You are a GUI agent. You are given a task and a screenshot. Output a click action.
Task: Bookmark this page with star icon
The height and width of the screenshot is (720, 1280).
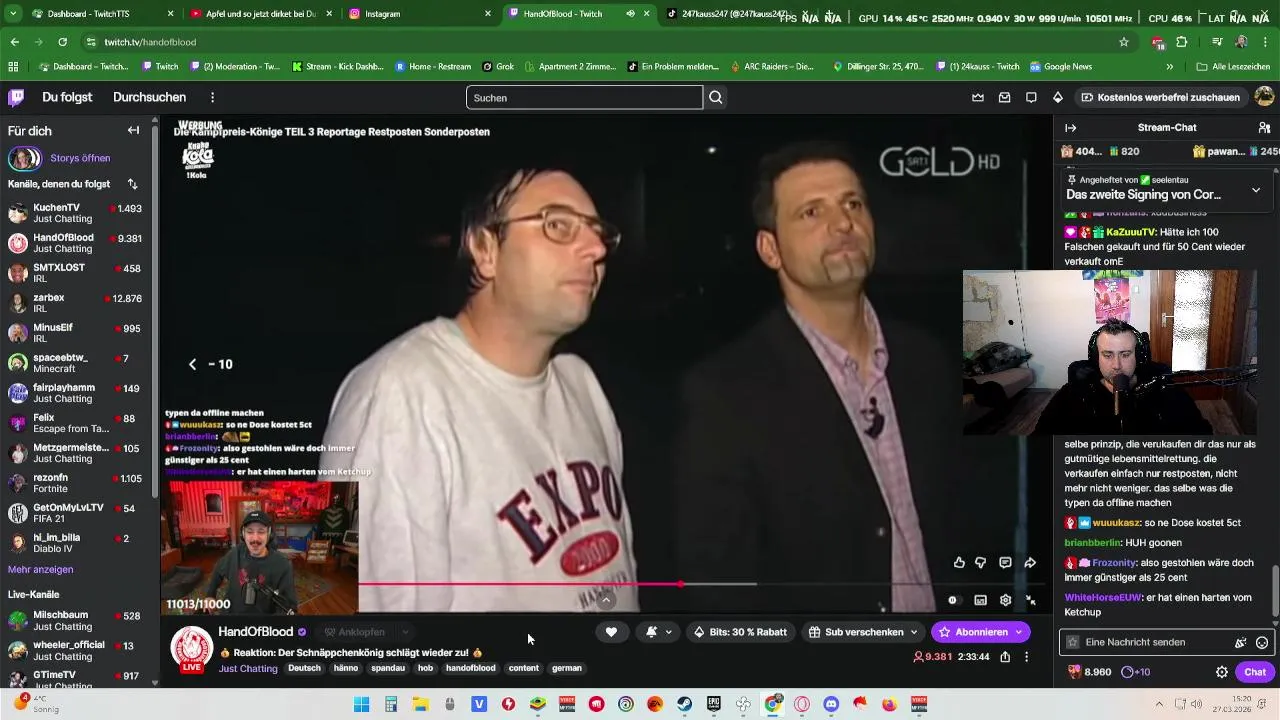tap(1124, 42)
